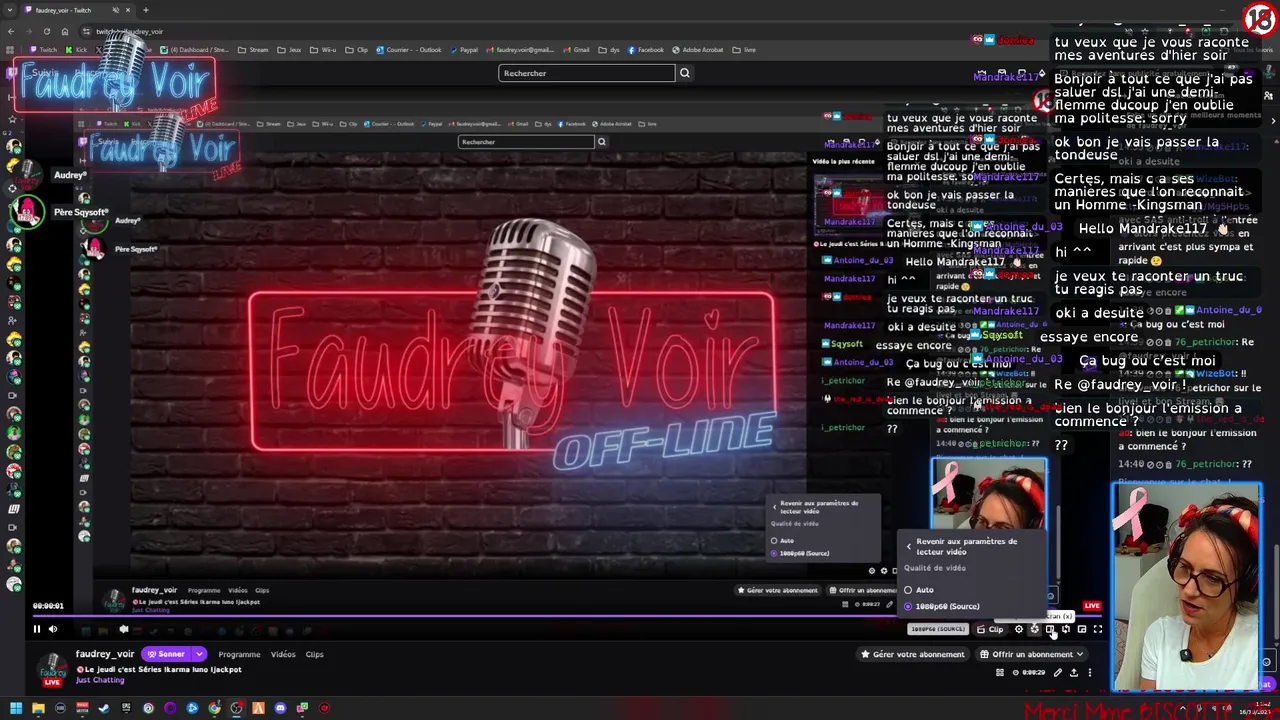Go back via Revenir aux paramètres chevron

909,546
